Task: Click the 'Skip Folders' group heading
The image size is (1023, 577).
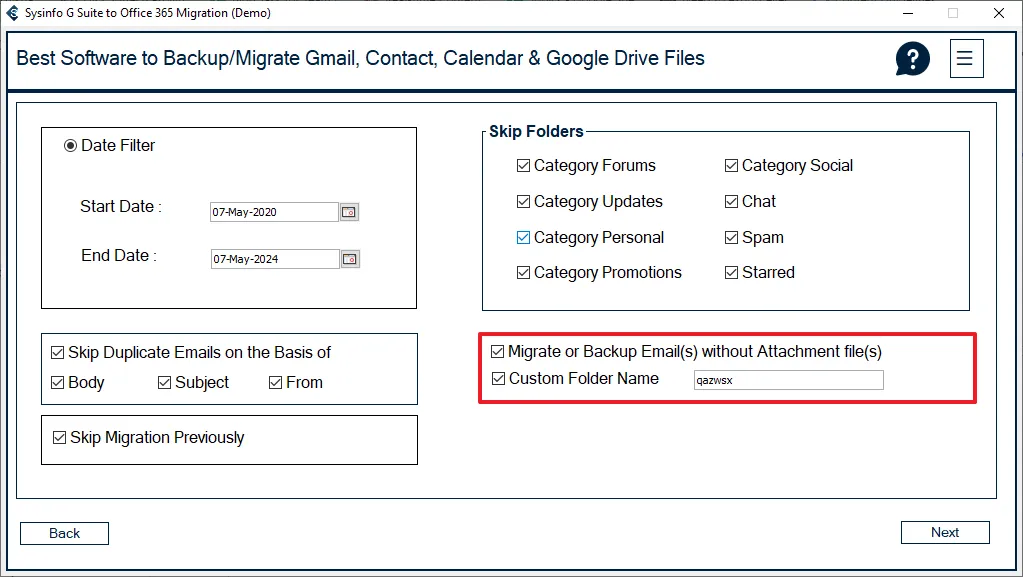Action: click(536, 131)
